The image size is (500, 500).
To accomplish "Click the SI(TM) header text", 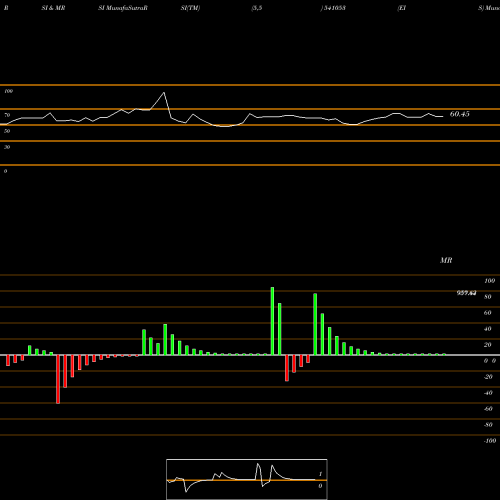I will tap(190, 8).
